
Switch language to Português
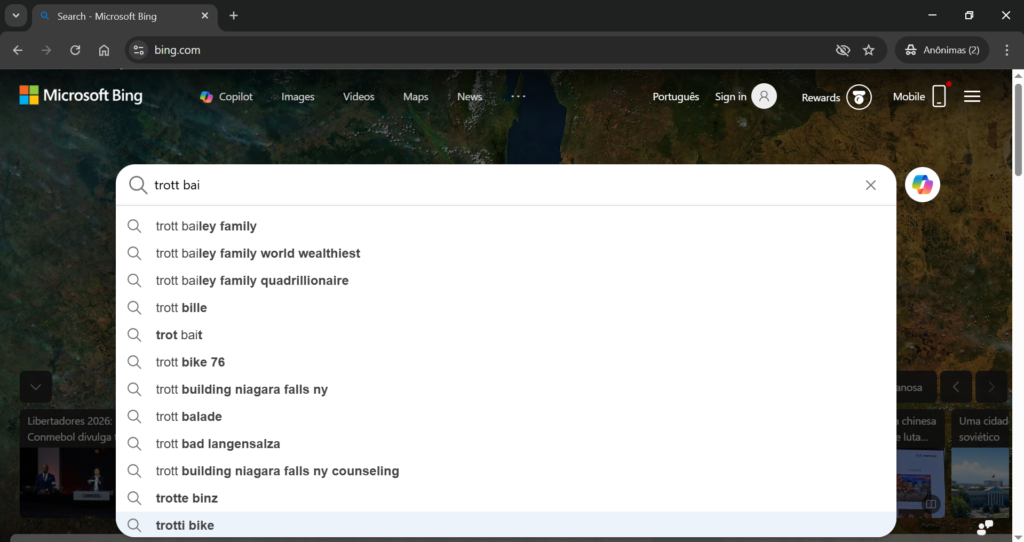pyautogui.click(x=675, y=97)
